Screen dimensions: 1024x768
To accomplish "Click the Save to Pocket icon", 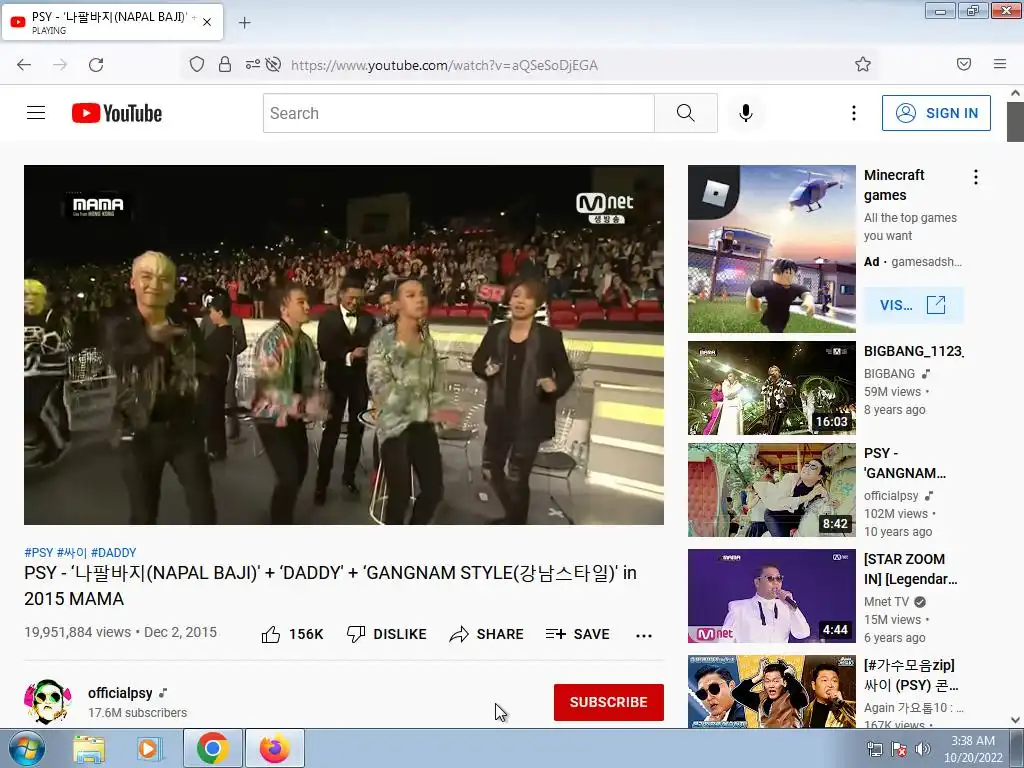I will point(964,64).
